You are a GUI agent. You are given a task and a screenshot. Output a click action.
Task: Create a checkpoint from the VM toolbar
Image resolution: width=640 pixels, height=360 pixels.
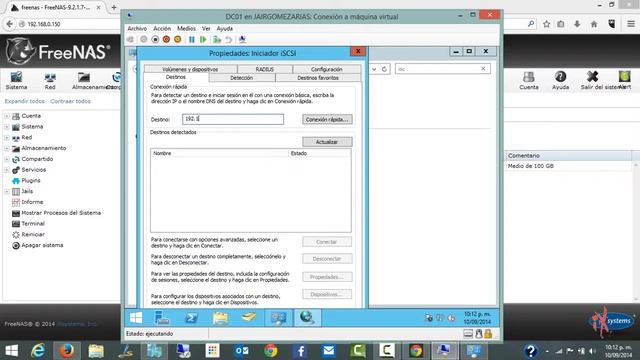pyautogui.click(x=217, y=40)
